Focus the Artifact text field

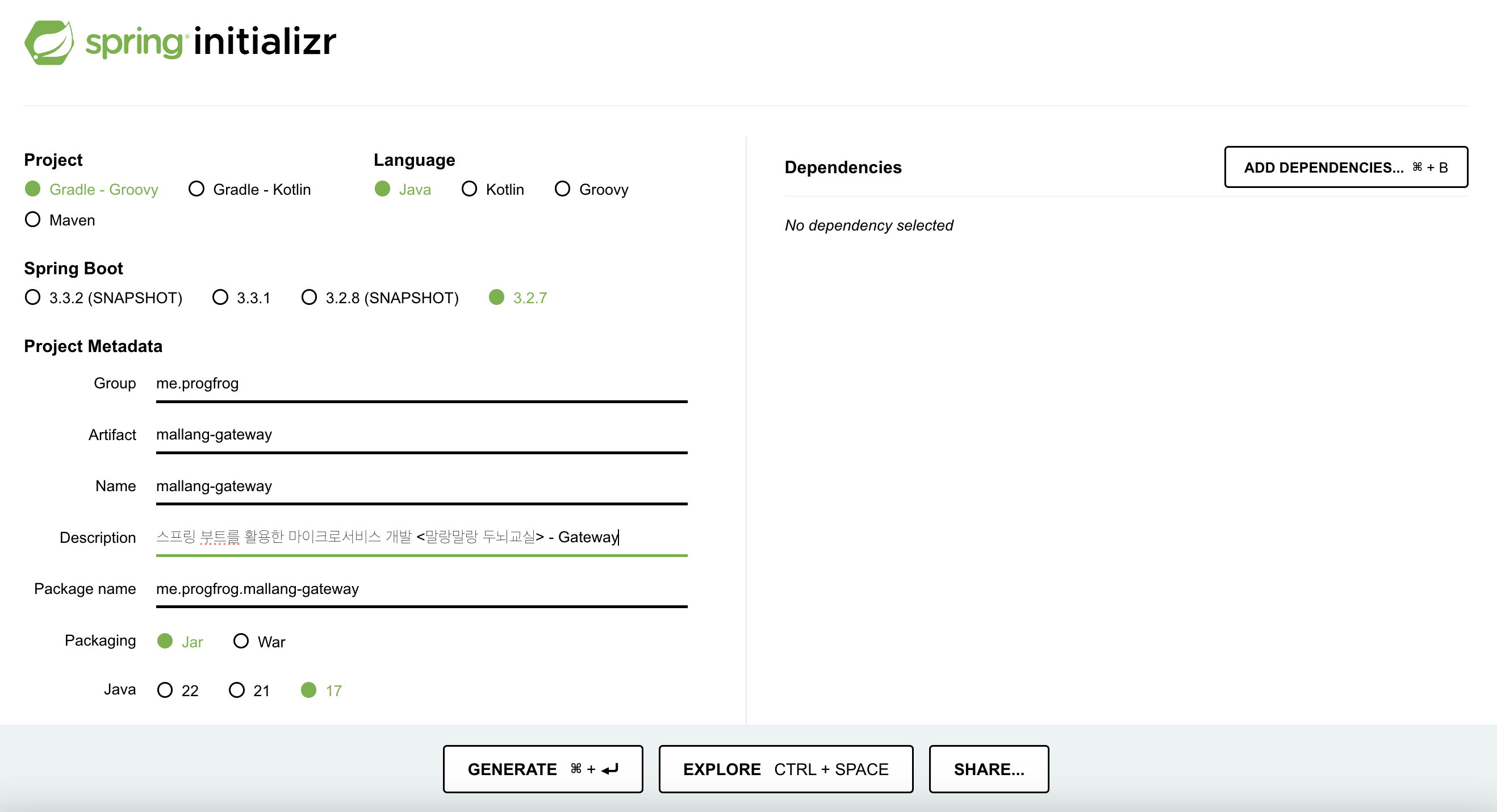[421, 435]
